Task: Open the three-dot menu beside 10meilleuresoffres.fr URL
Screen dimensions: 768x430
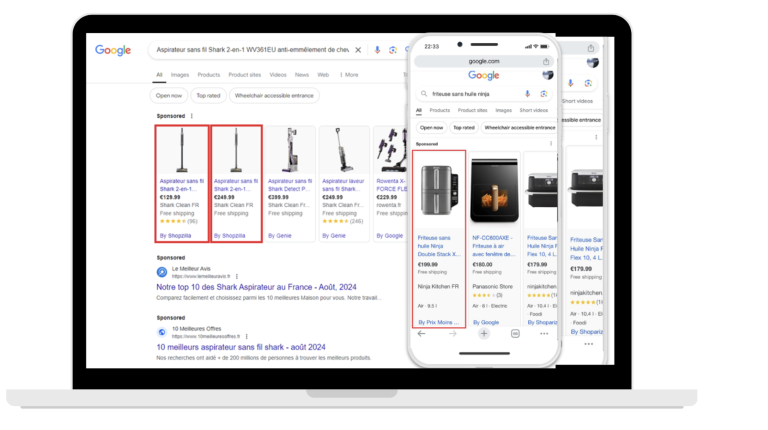Action: pos(246,336)
